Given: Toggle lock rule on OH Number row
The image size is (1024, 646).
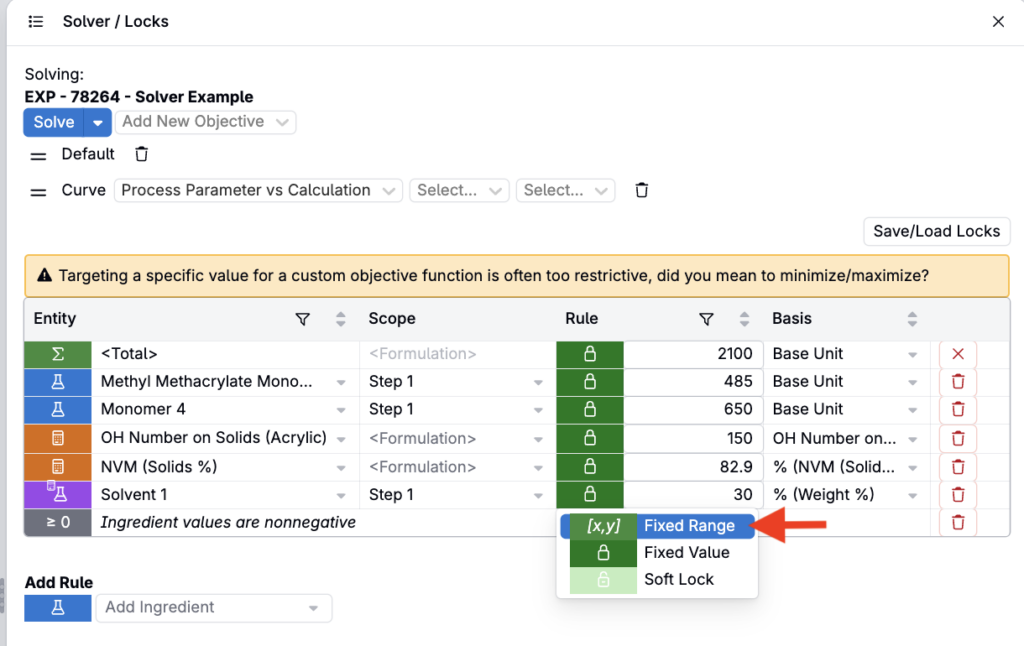Looking at the screenshot, I should (x=590, y=438).
